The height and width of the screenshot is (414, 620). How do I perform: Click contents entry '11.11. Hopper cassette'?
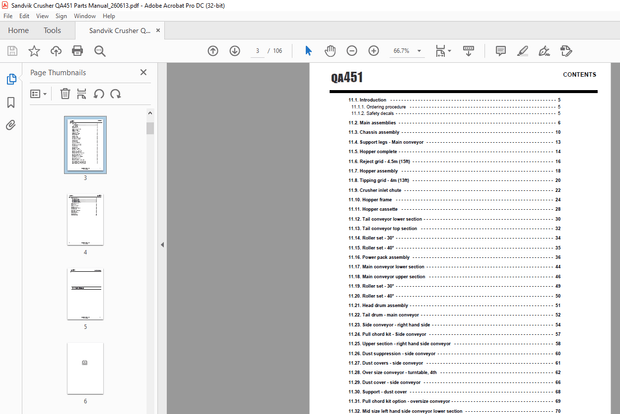coord(454,209)
